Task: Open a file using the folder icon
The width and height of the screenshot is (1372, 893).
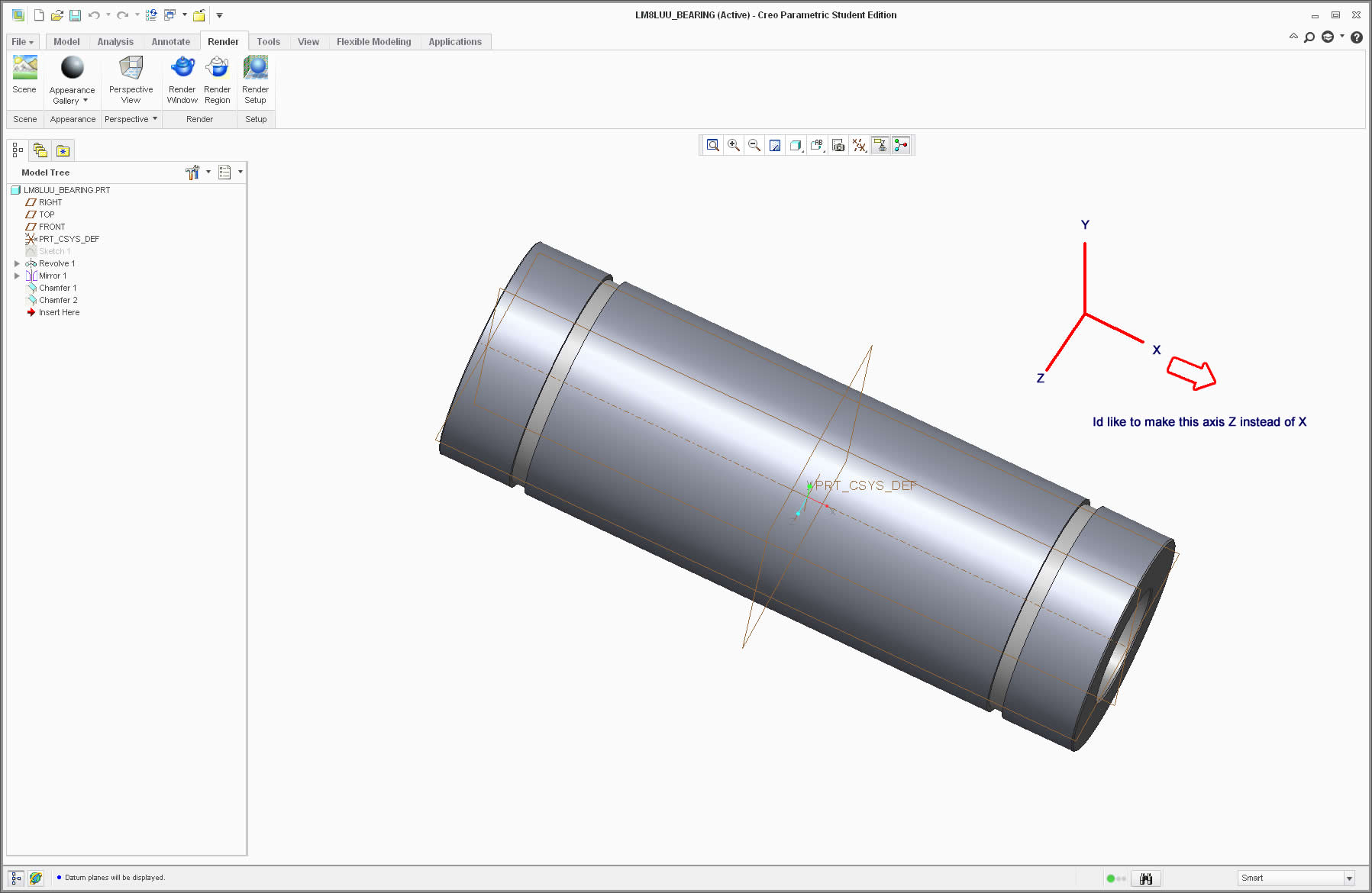Action: click(56, 15)
